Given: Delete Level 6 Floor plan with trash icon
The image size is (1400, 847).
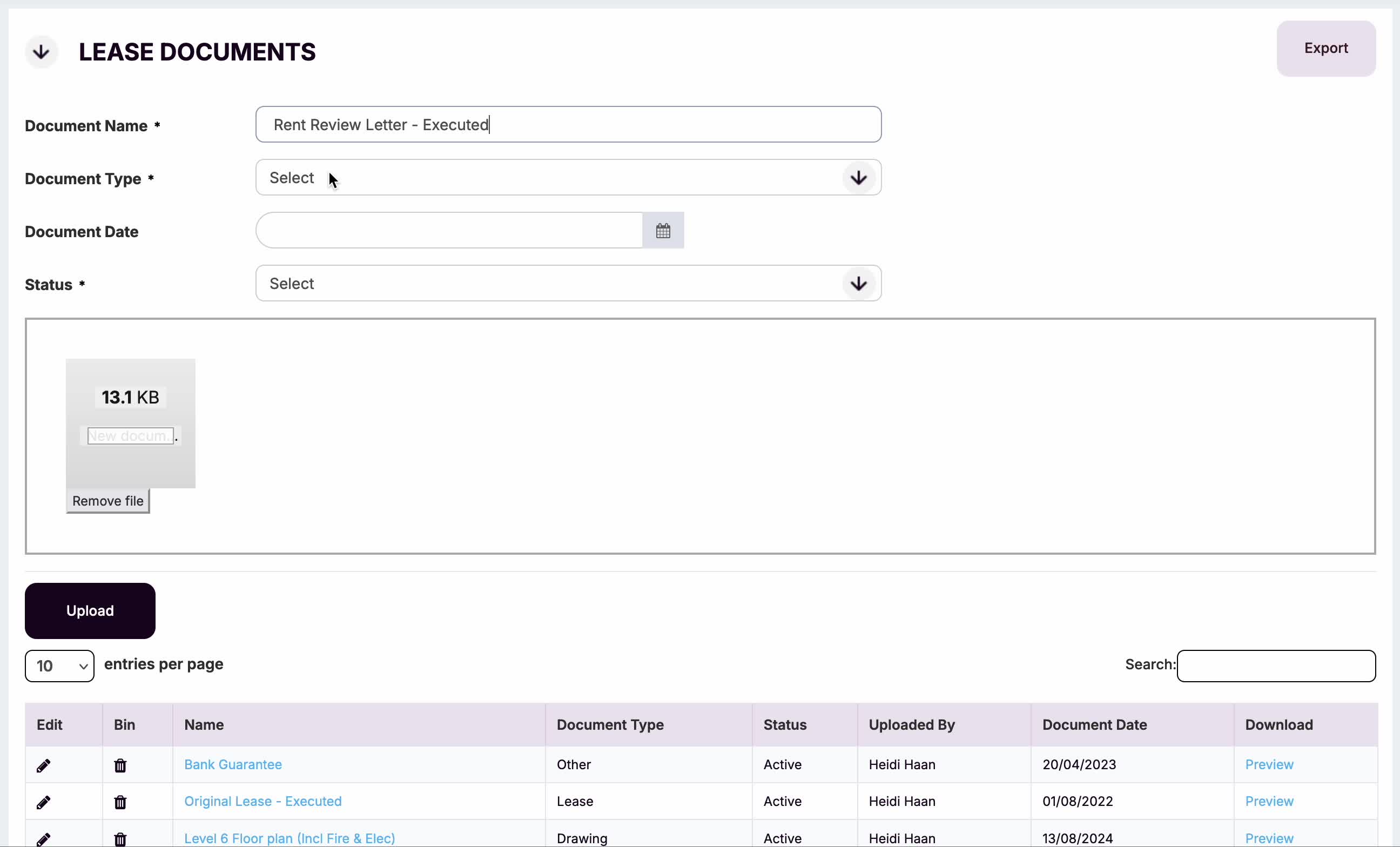Looking at the screenshot, I should pos(120,839).
